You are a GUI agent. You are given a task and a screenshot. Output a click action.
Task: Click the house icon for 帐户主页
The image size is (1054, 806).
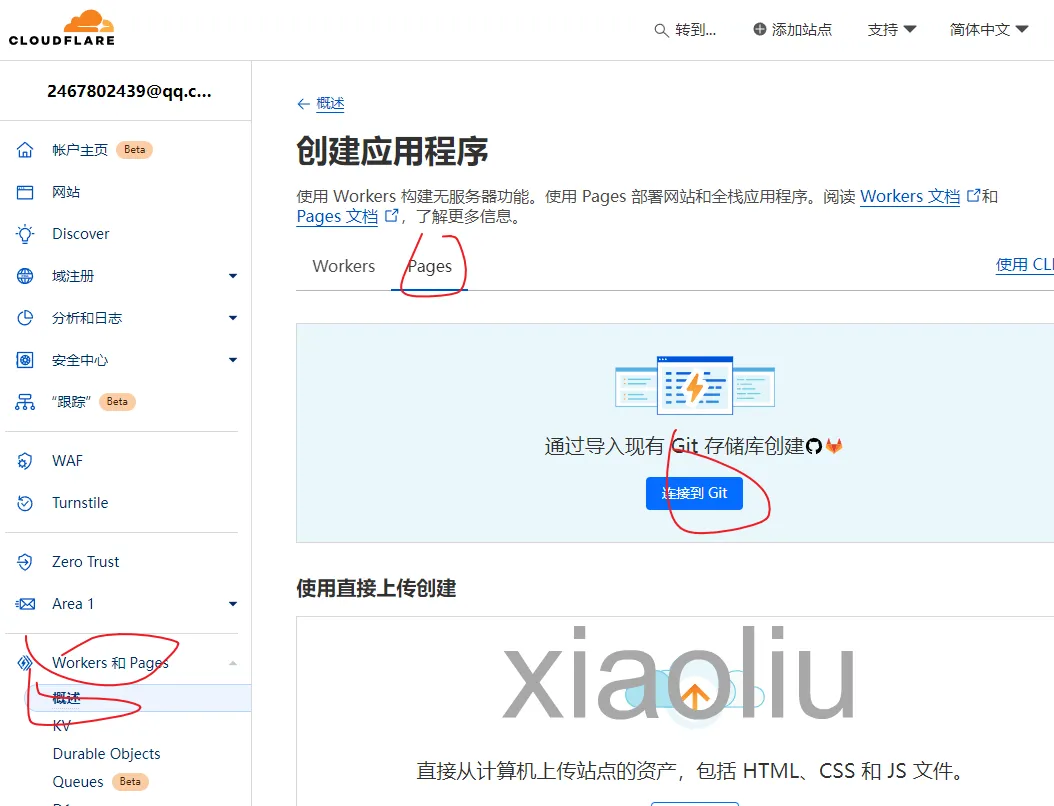pos(25,150)
